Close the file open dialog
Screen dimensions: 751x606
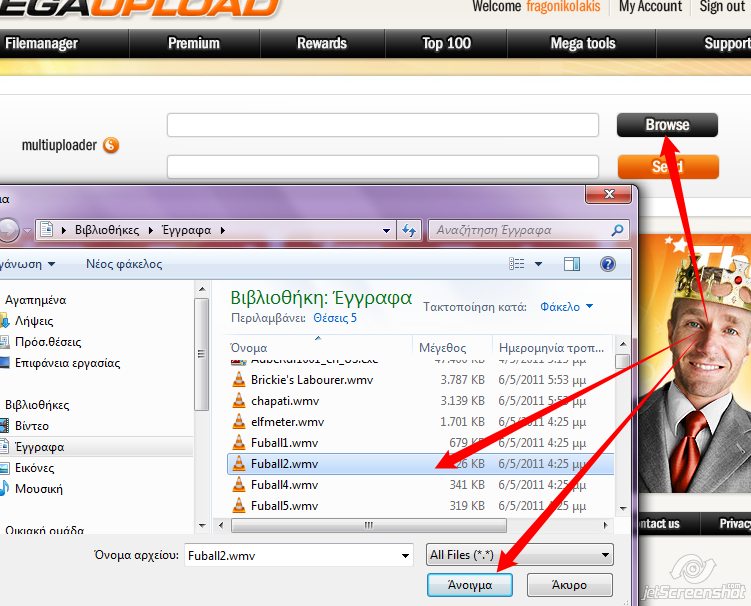tap(608, 194)
